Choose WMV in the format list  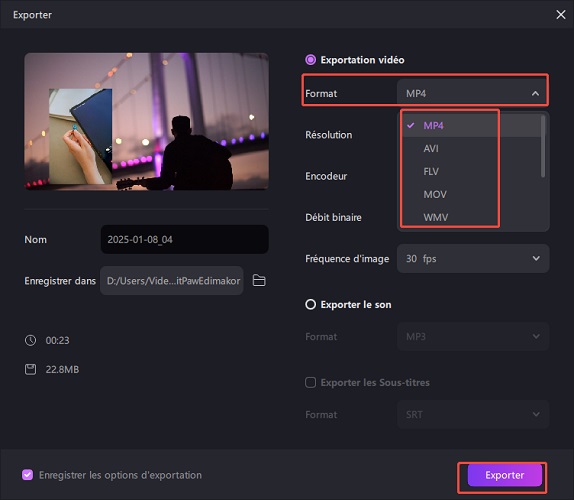(470, 217)
